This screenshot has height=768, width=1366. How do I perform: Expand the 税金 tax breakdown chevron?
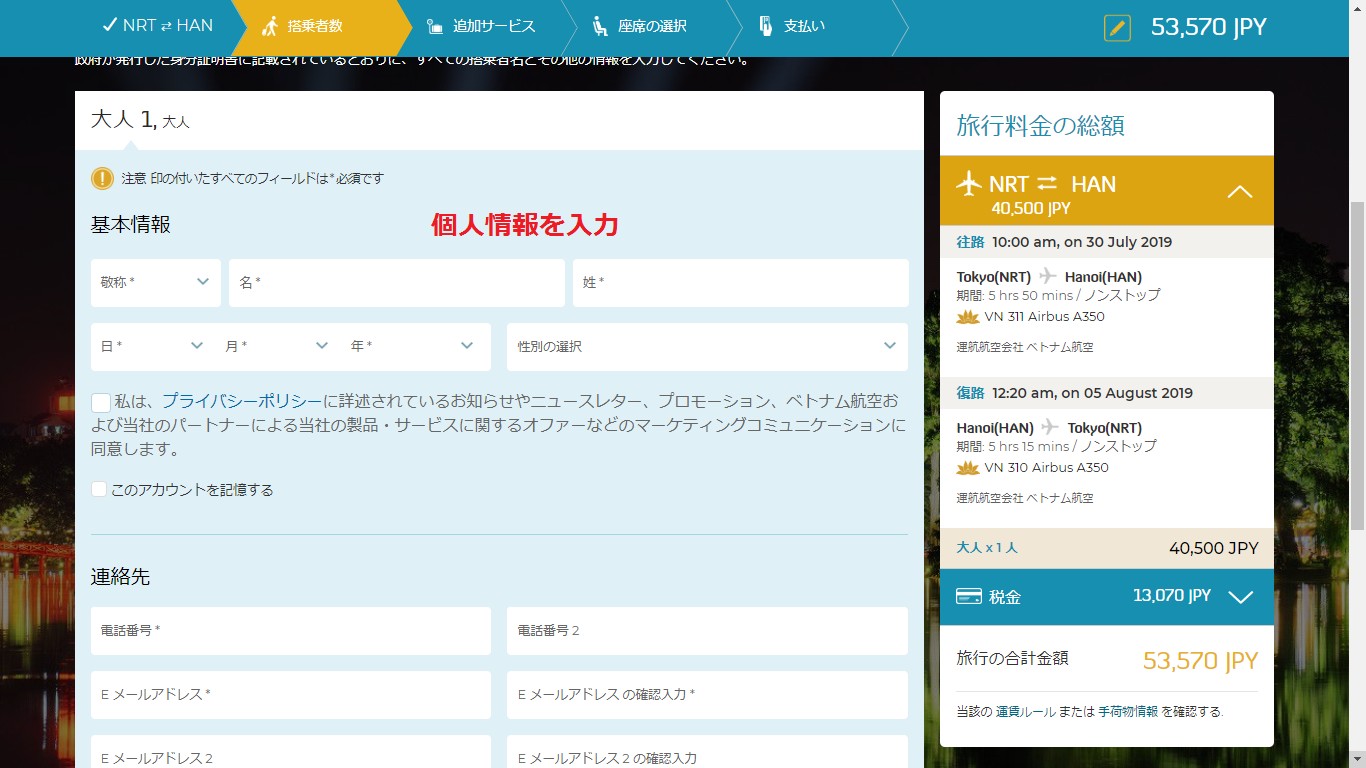pos(1240,597)
